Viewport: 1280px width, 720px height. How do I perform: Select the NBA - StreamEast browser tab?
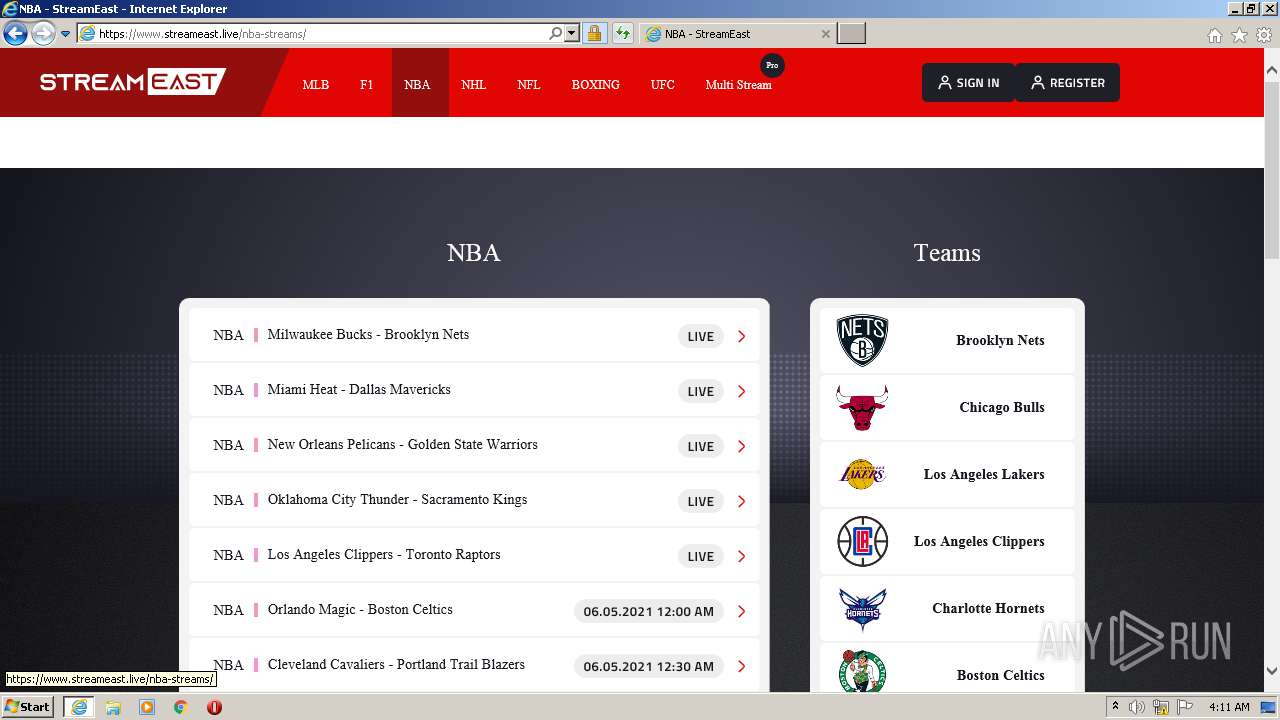[x=738, y=34]
